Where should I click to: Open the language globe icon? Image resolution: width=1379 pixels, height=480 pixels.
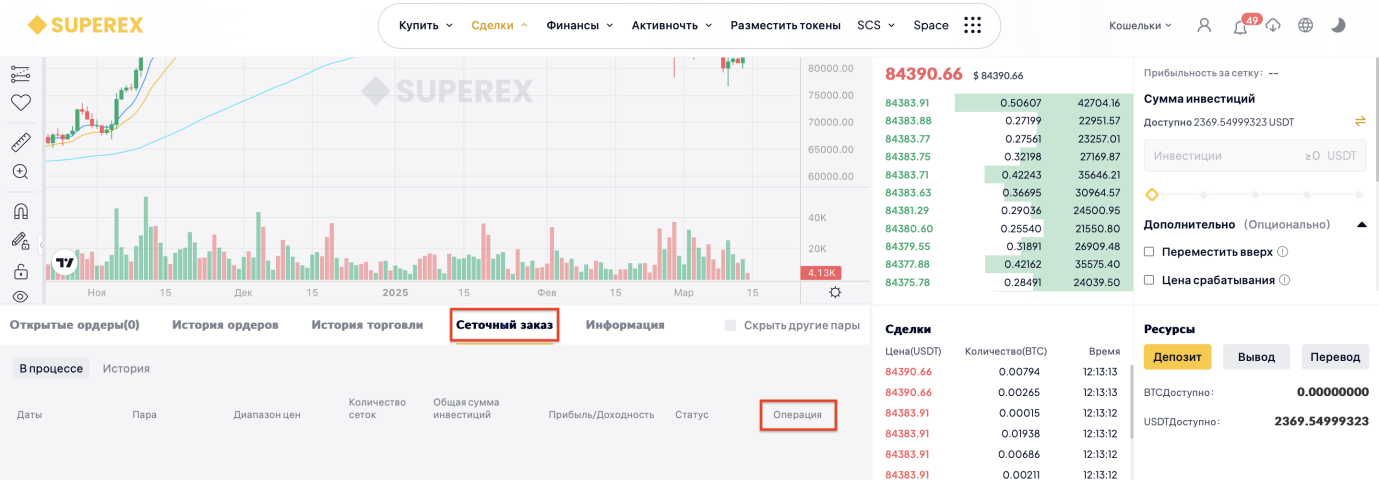pyautogui.click(x=1305, y=26)
